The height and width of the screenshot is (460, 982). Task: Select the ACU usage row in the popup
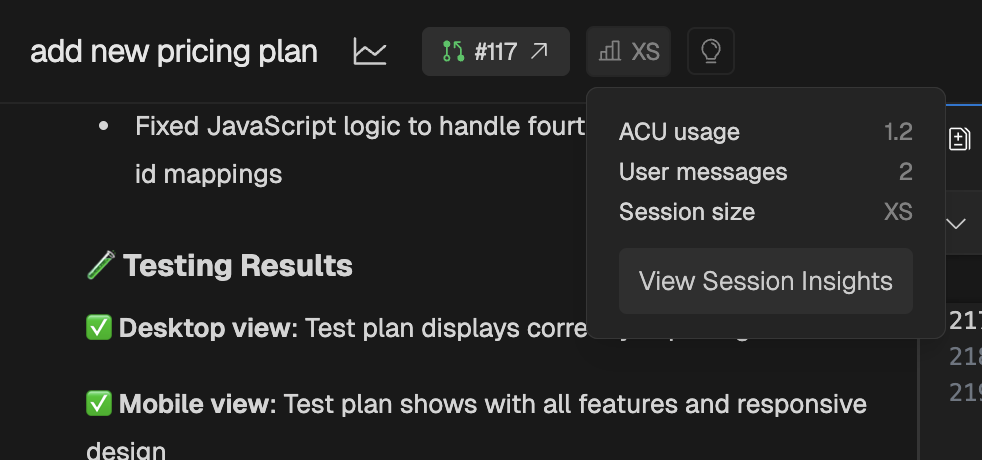765,132
